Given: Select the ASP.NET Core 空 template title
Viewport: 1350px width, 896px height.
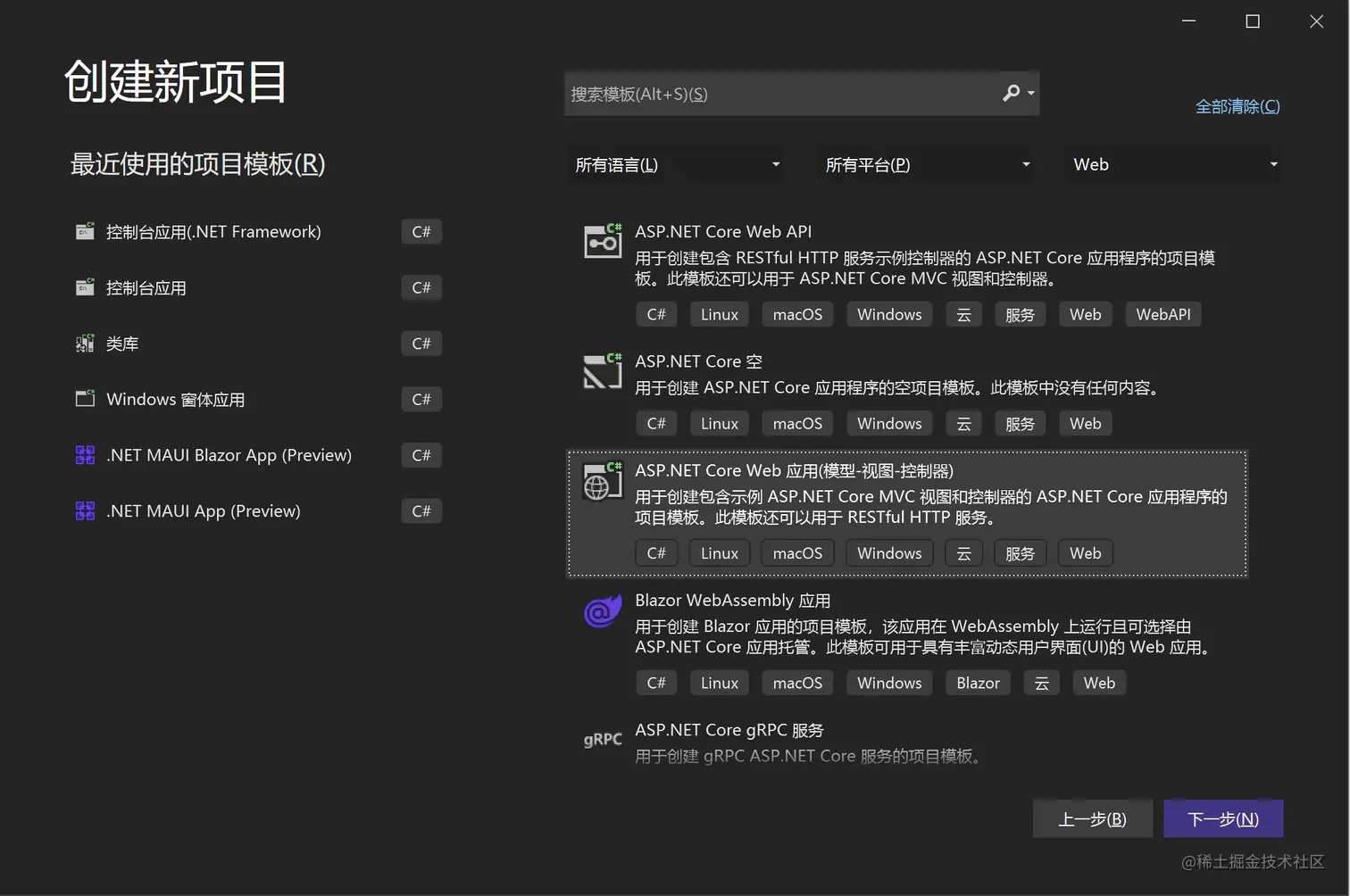Looking at the screenshot, I should pos(698,361).
